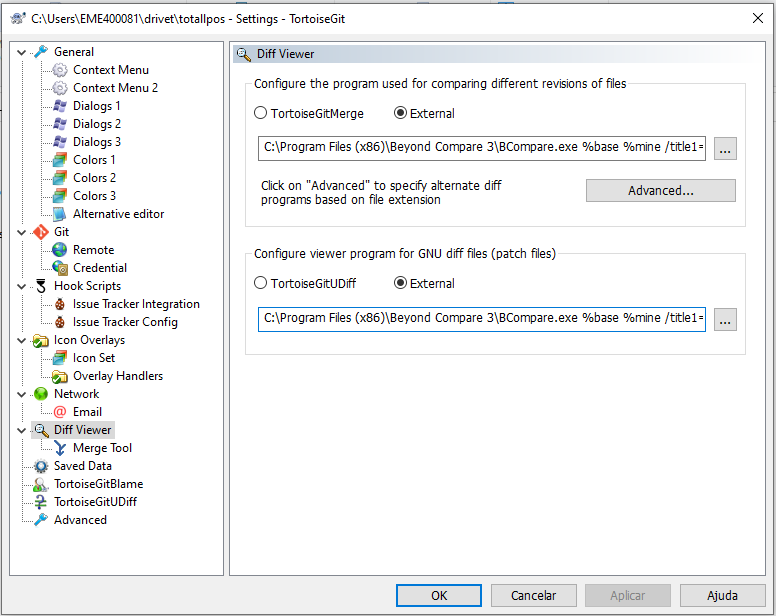Image resolution: width=776 pixels, height=616 pixels.
Task: Open the Merge Tool settings page
Action: [102, 448]
